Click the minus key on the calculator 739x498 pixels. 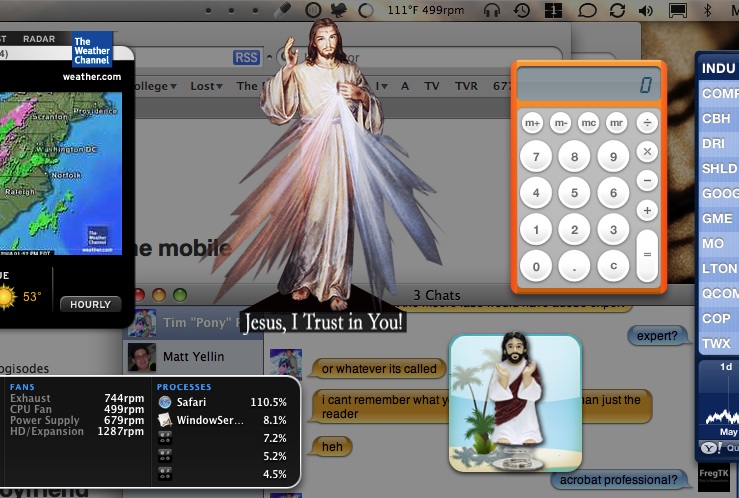click(x=647, y=180)
